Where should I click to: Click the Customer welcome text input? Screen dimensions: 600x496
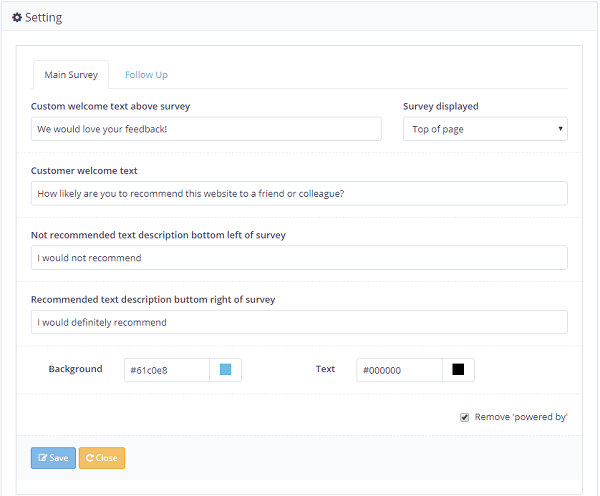(299, 193)
